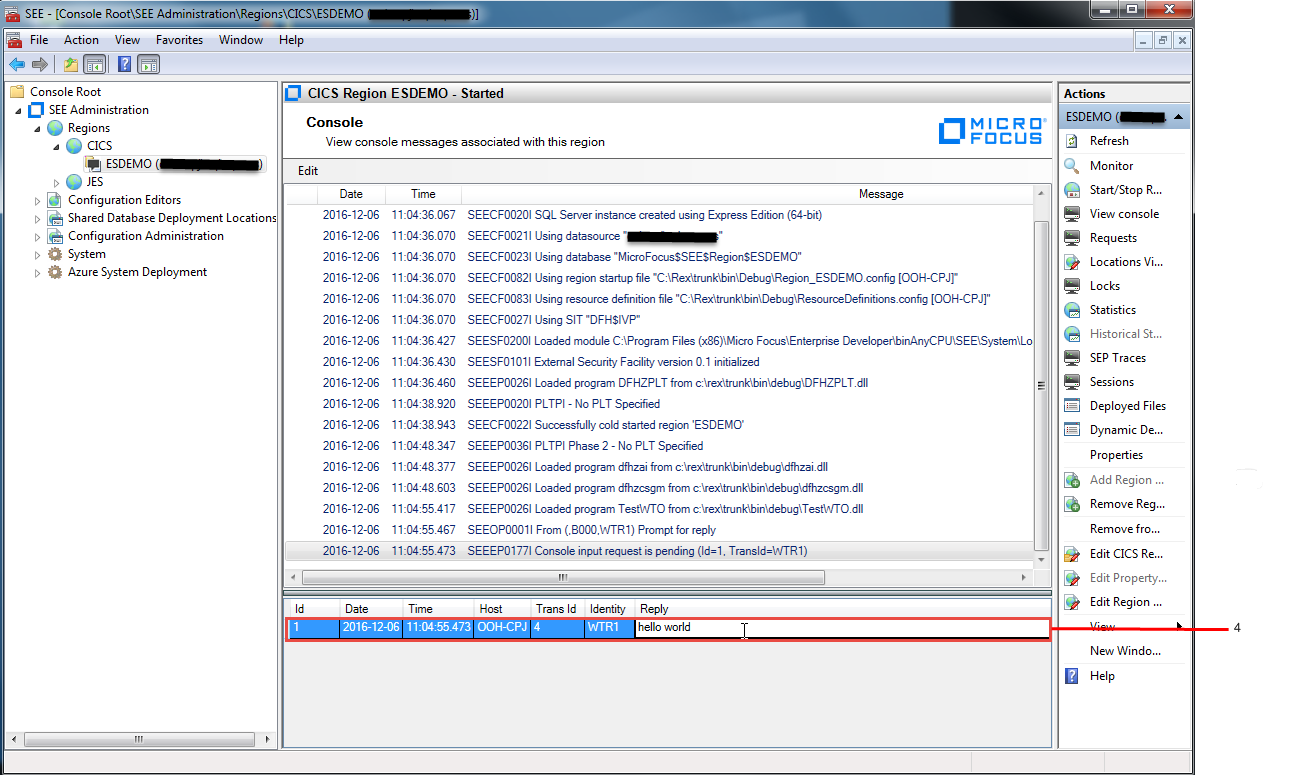Image resolution: width=1289 pixels, height=775 pixels.
Task: Show Statistics from the Actions pane
Action: [1113, 310]
